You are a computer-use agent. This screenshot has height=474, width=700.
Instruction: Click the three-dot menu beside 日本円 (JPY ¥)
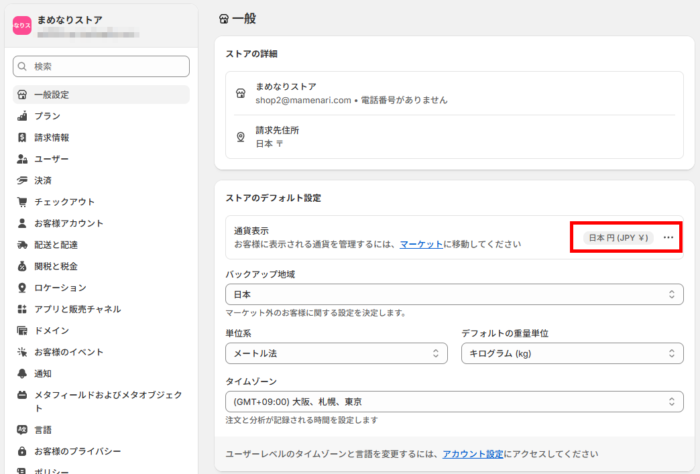coord(669,238)
